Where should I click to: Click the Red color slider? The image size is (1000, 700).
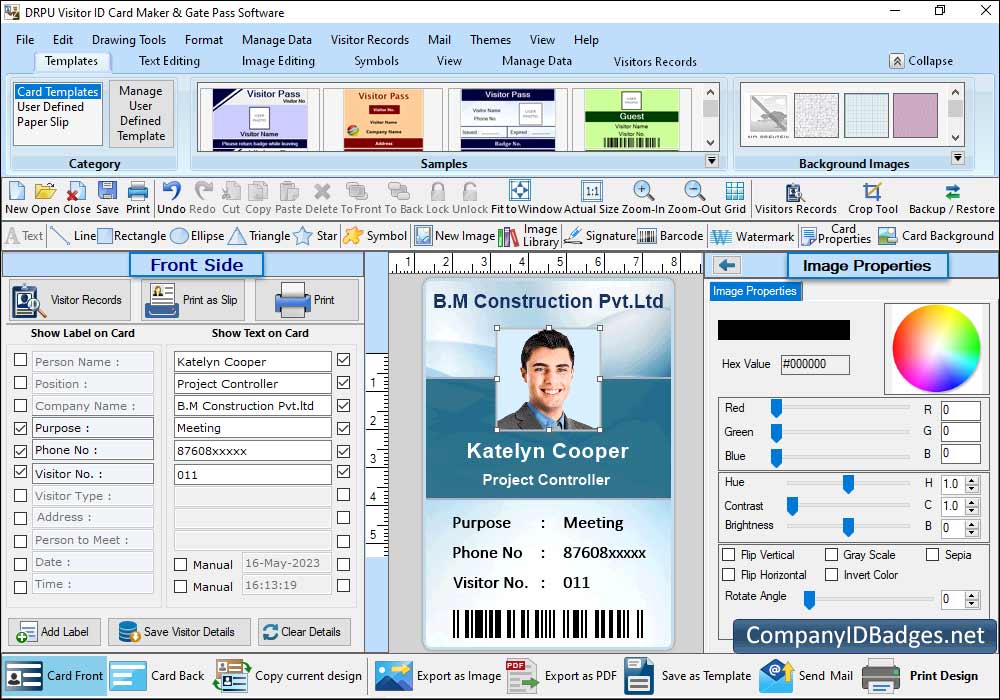776,408
